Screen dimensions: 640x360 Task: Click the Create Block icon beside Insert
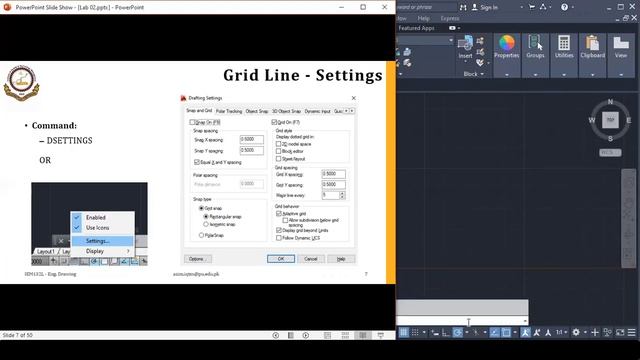pyautogui.click(x=480, y=40)
